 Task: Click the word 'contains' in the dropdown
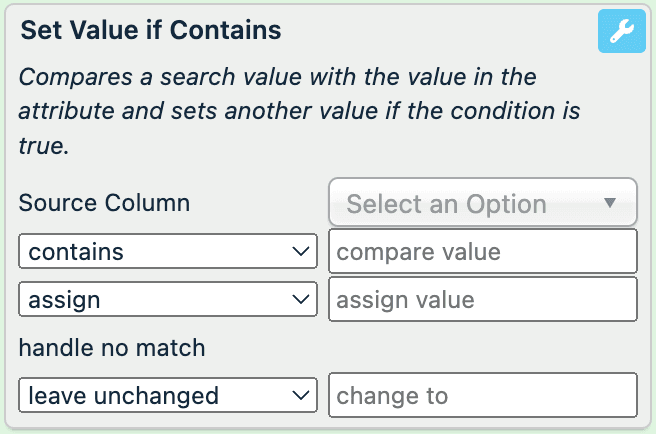[x=76, y=252]
